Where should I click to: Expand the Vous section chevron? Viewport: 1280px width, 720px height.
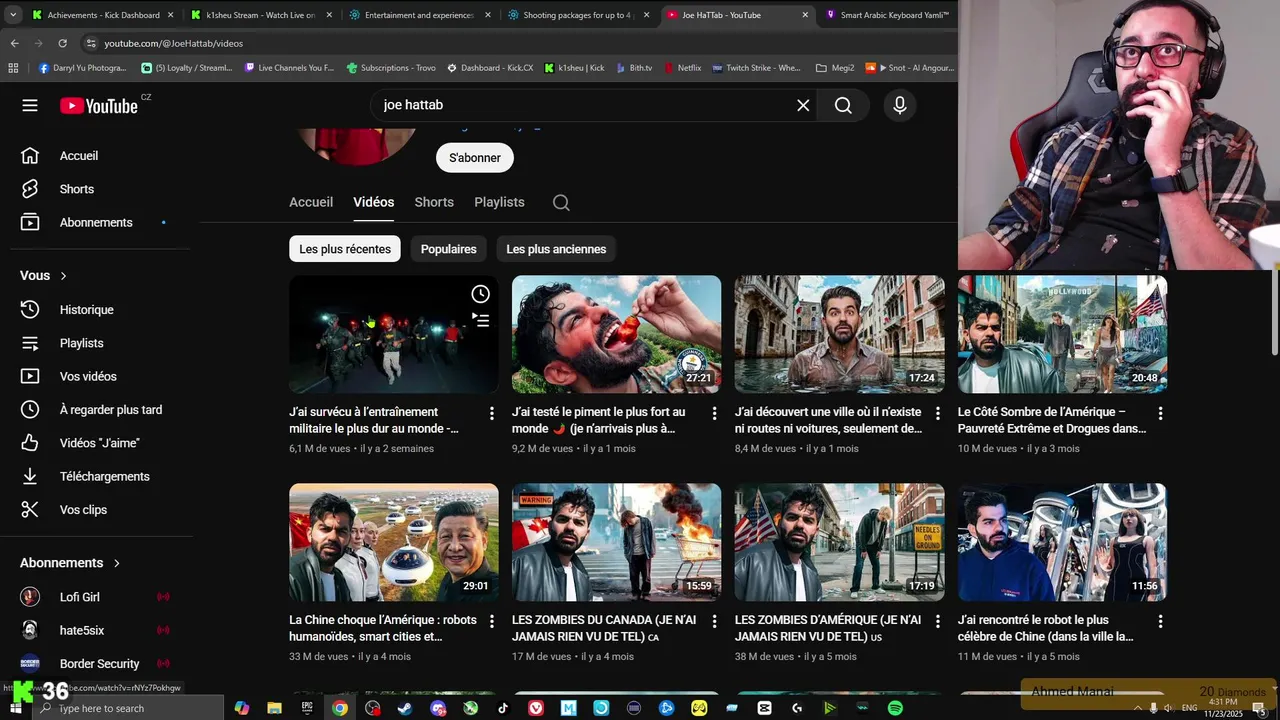(x=63, y=276)
